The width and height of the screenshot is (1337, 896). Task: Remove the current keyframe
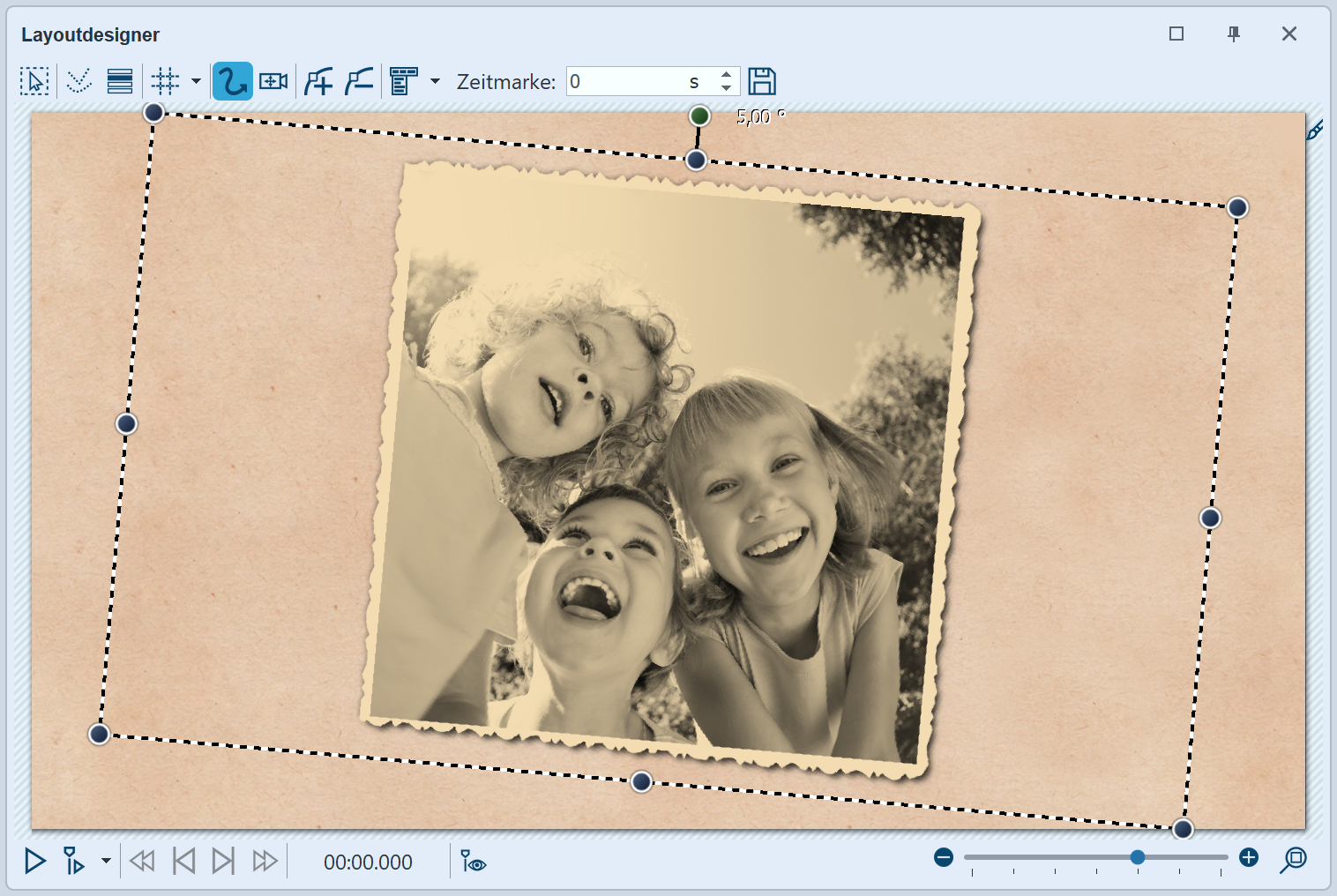pyautogui.click(x=358, y=80)
